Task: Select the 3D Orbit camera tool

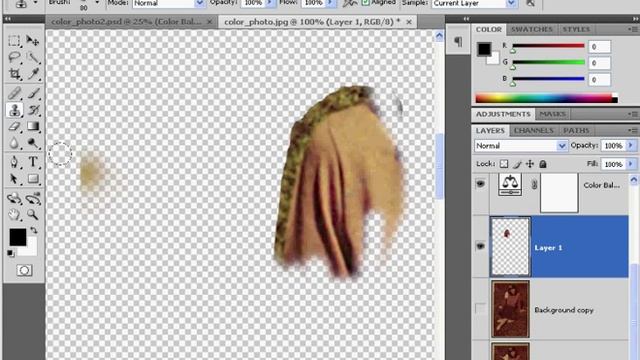Action: 33,198
